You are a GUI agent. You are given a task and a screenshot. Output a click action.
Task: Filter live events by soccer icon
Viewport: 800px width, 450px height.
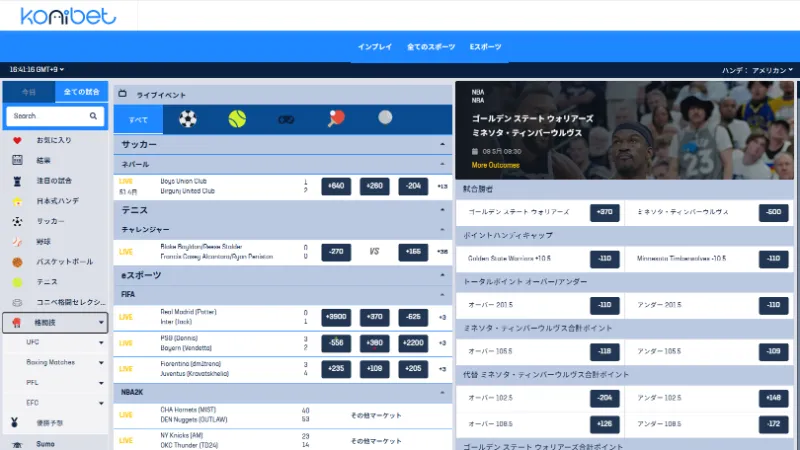click(x=188, y=119)
